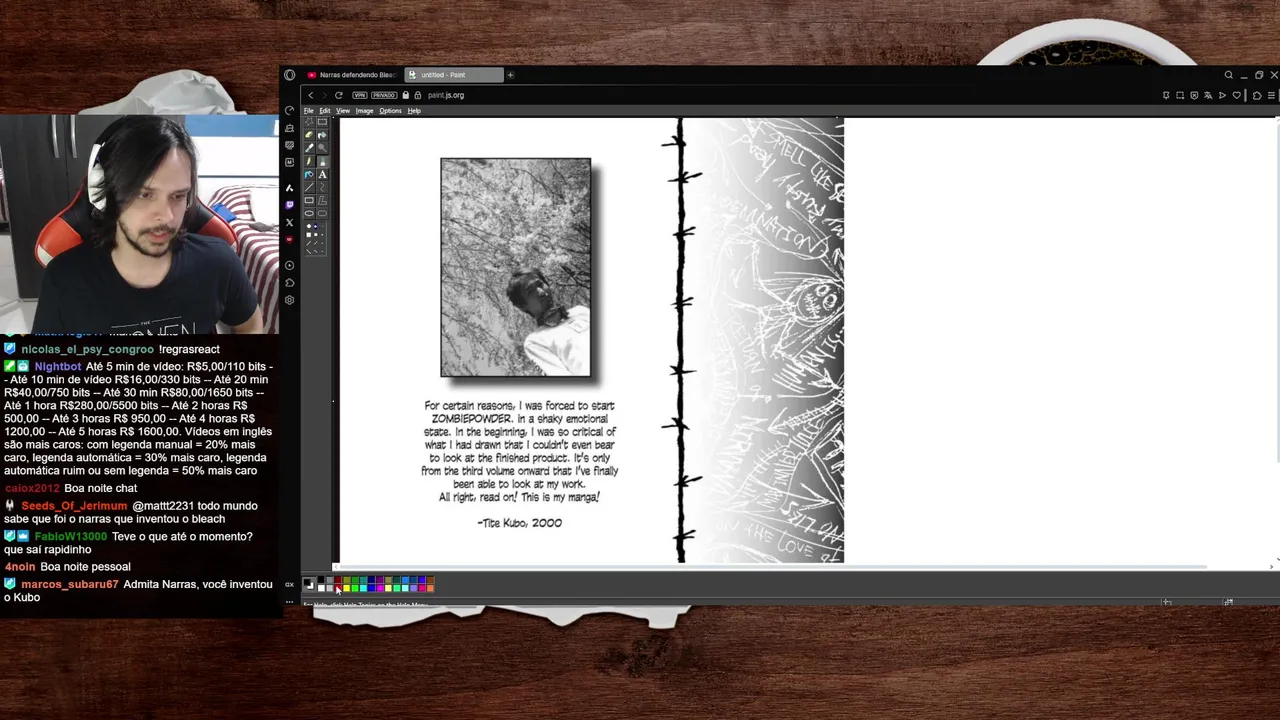Select the bright green color swatch
The height and width of the screenshot is (720, 1280).
point(355,588)
